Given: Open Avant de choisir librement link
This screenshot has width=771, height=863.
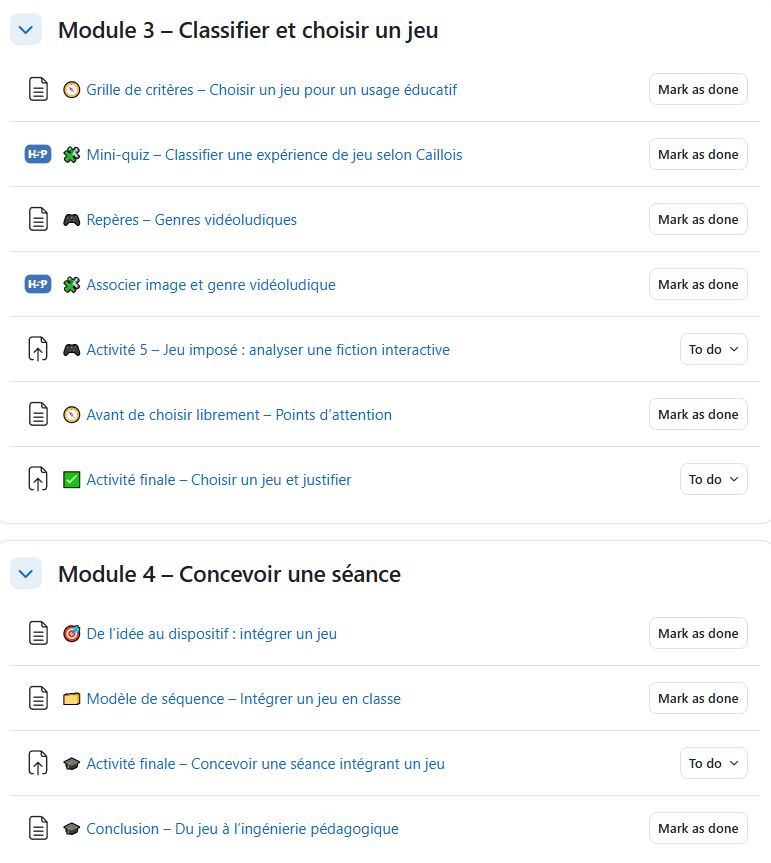Looking at the screenshot, I should (x=239, y=414).
